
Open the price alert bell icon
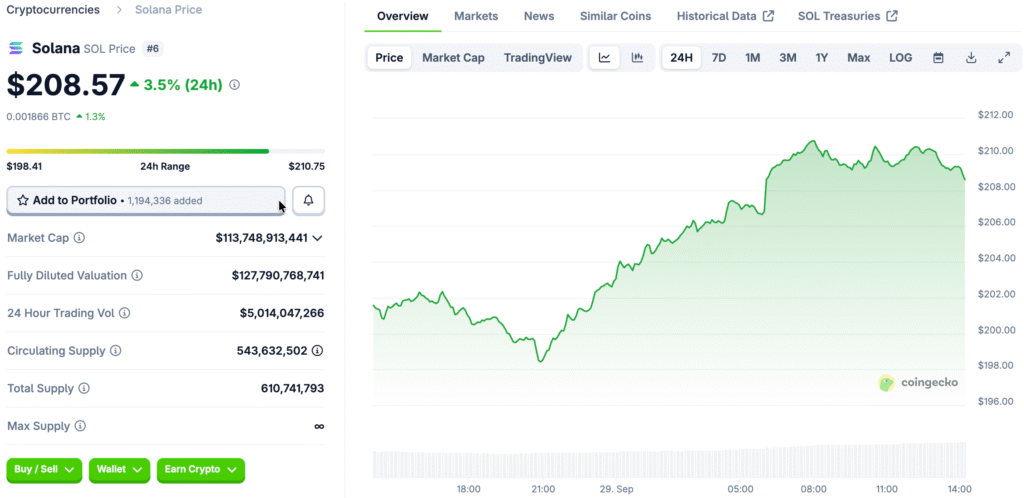tap(308, 200)
